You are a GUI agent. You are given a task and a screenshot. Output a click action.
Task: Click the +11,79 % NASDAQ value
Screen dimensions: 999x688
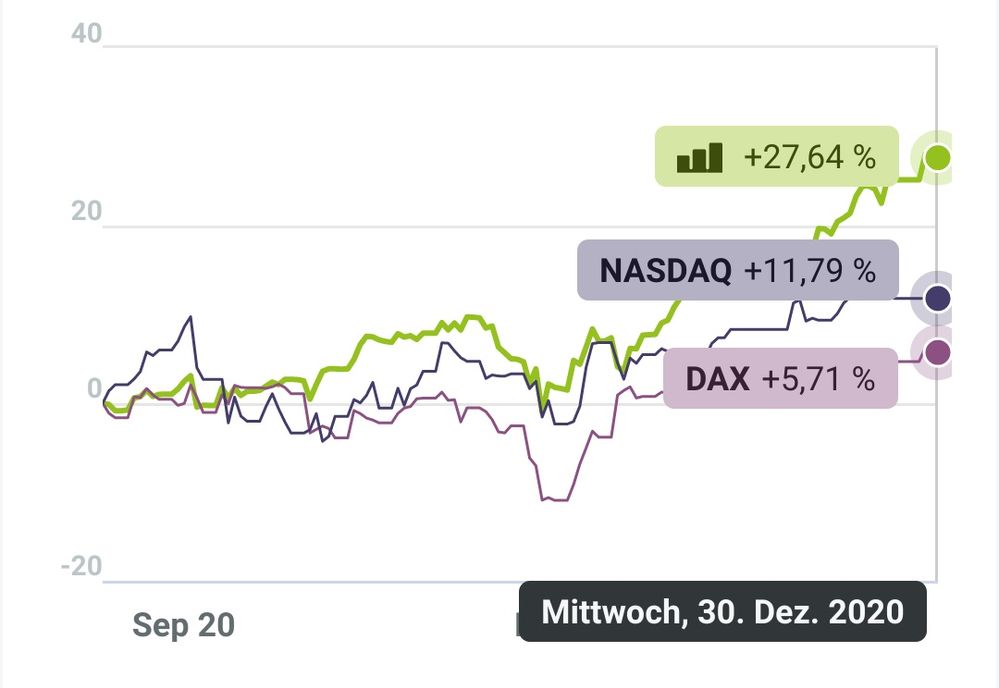point(809,271)
